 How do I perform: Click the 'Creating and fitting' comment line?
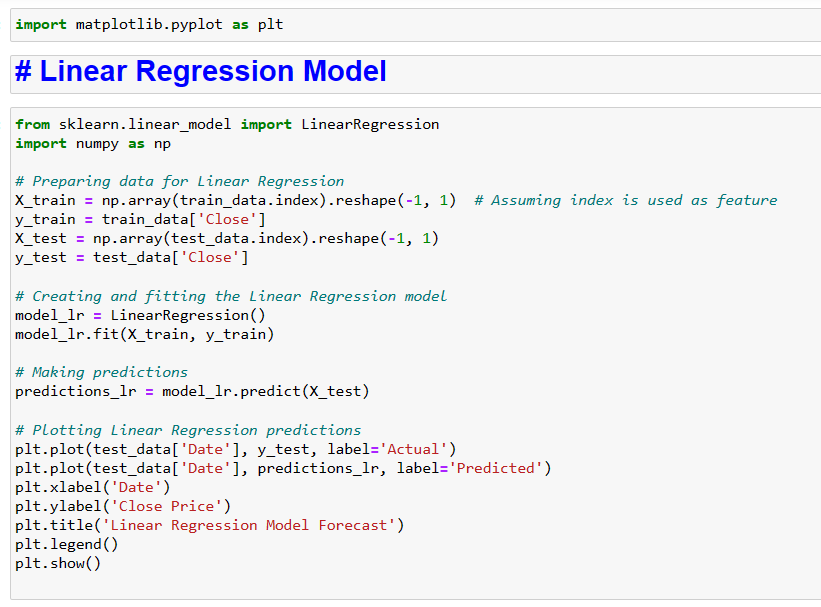[x=231, y=296]
